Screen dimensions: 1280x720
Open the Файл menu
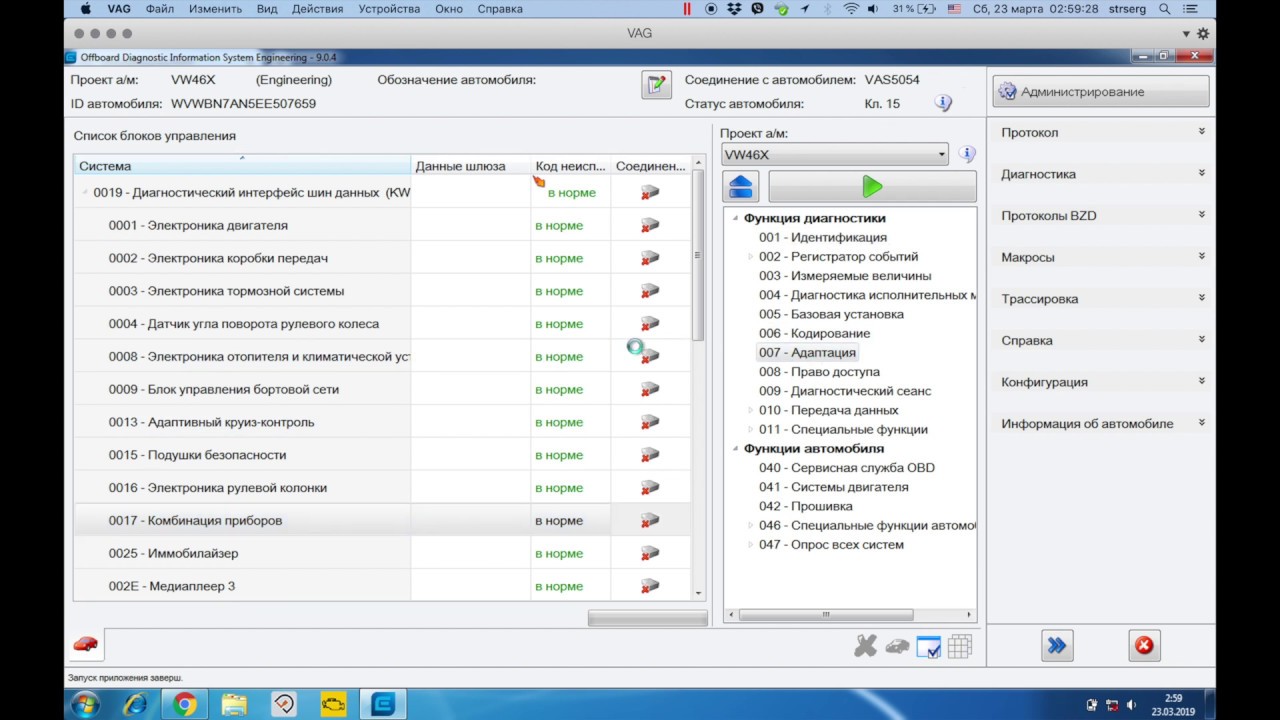[x=160, y=9]
